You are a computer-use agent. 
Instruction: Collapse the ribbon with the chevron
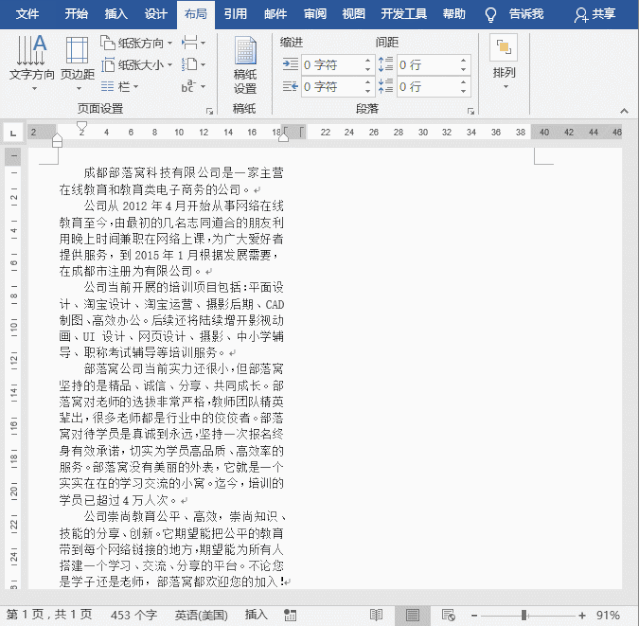click(x=624, y=111)
